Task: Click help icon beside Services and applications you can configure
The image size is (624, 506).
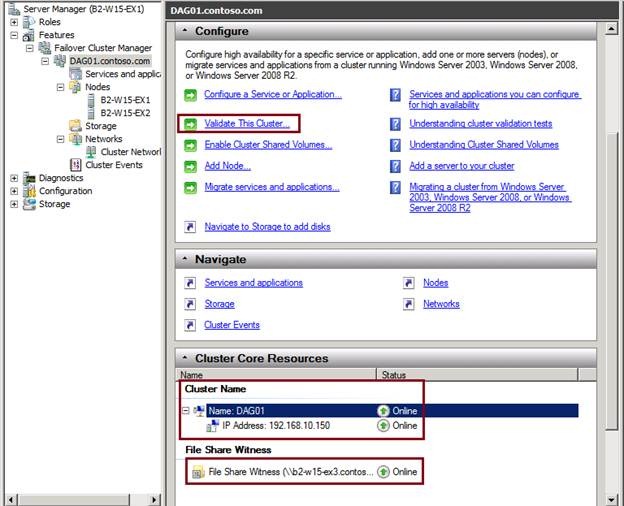Action: coord(395,95)
